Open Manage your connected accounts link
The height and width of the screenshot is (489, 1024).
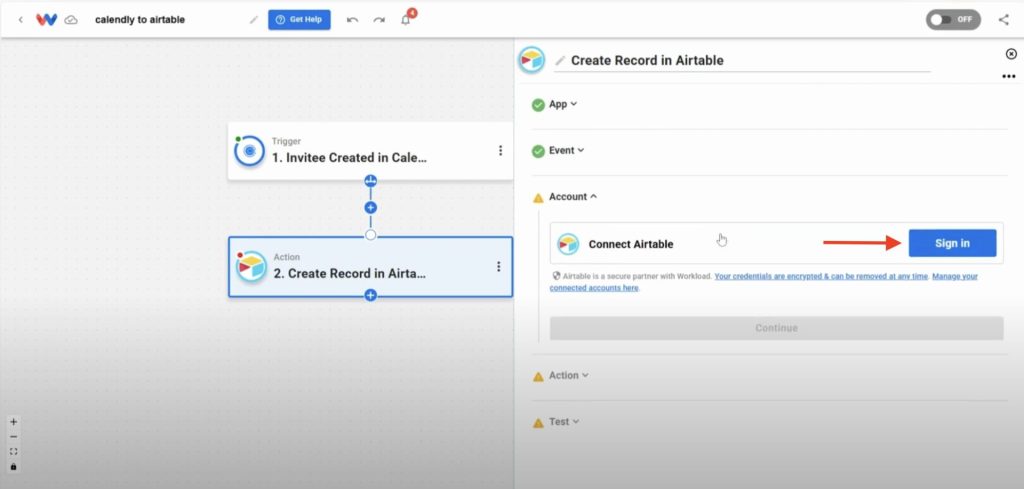(763, 282)
